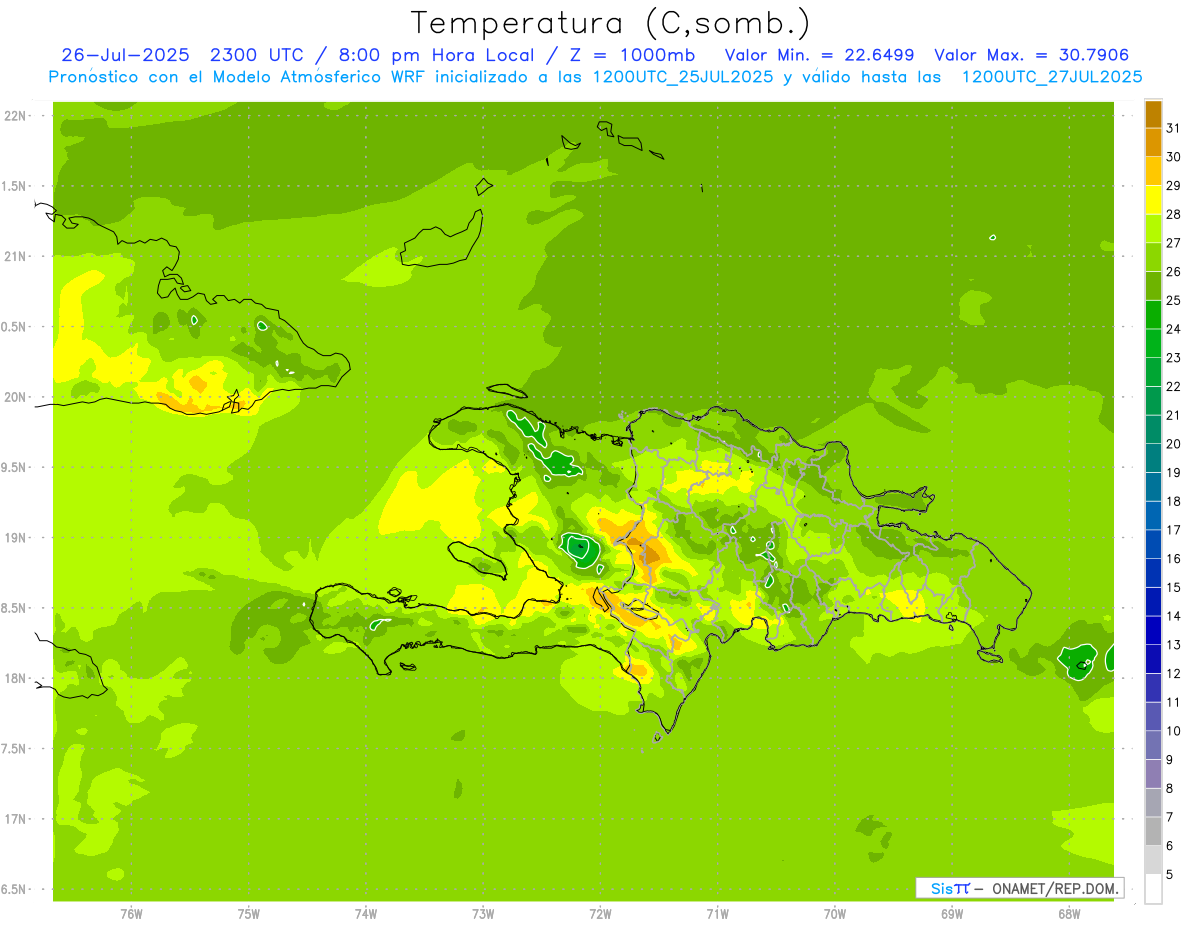Click the "21N" latitude axis label

coord(16,256)
